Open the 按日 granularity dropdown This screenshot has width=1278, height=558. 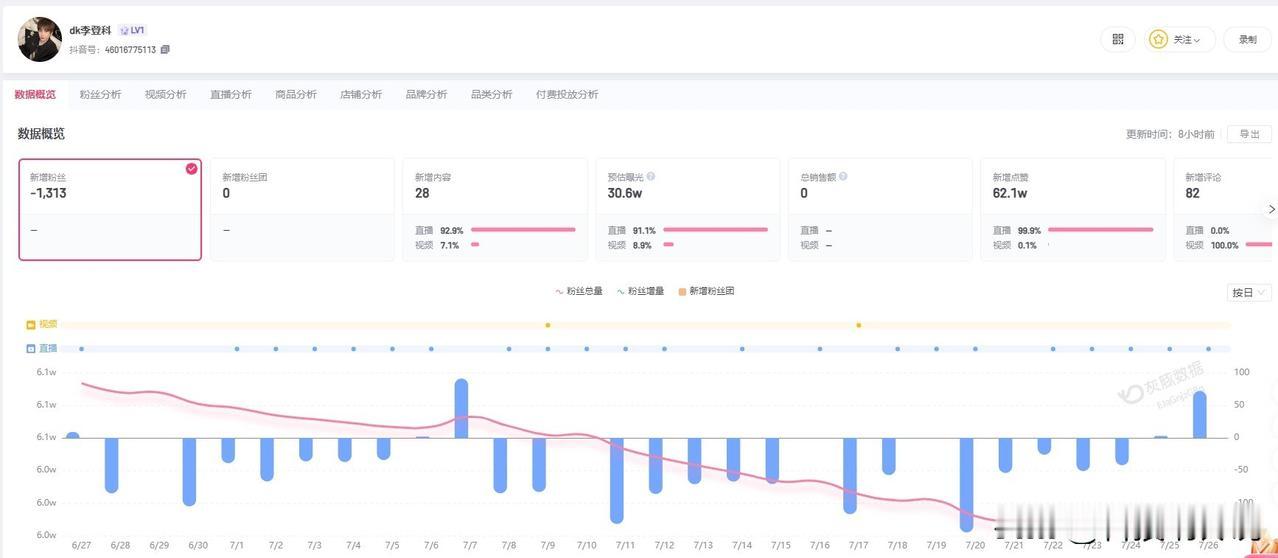[x=1249, y=293]
